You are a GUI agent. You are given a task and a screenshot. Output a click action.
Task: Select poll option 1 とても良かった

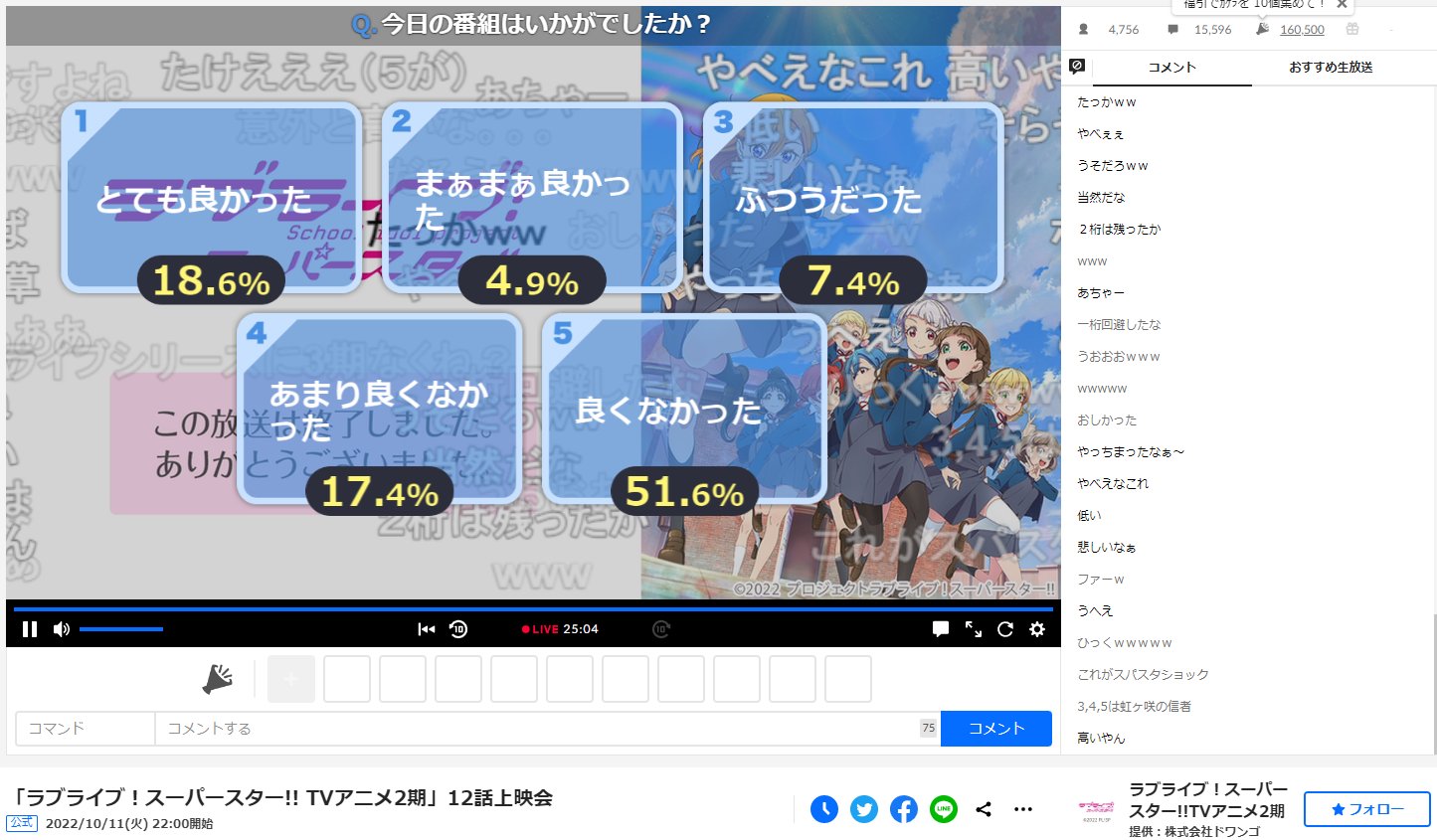click(x=210, y=199)
